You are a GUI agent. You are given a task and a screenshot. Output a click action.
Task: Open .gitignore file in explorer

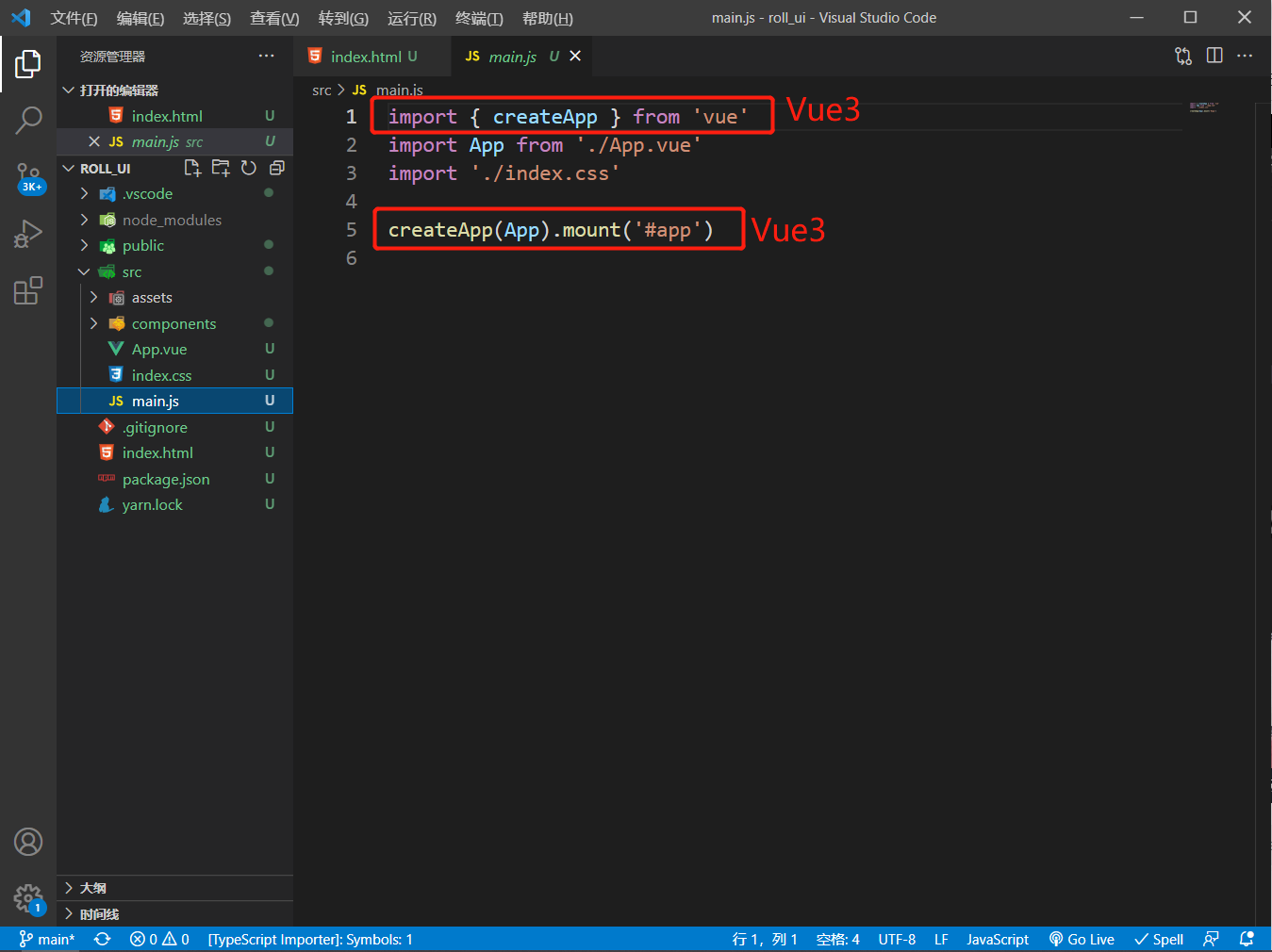coord(174,427)
